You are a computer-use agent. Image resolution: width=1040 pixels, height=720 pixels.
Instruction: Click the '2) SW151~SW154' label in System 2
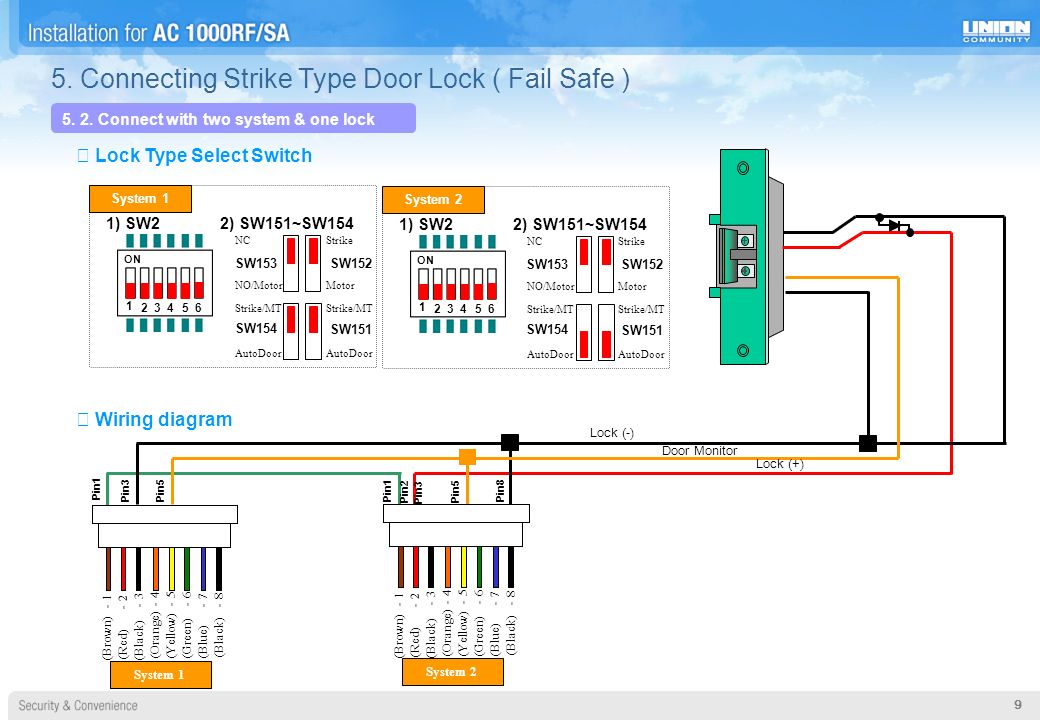pos(580,224)
